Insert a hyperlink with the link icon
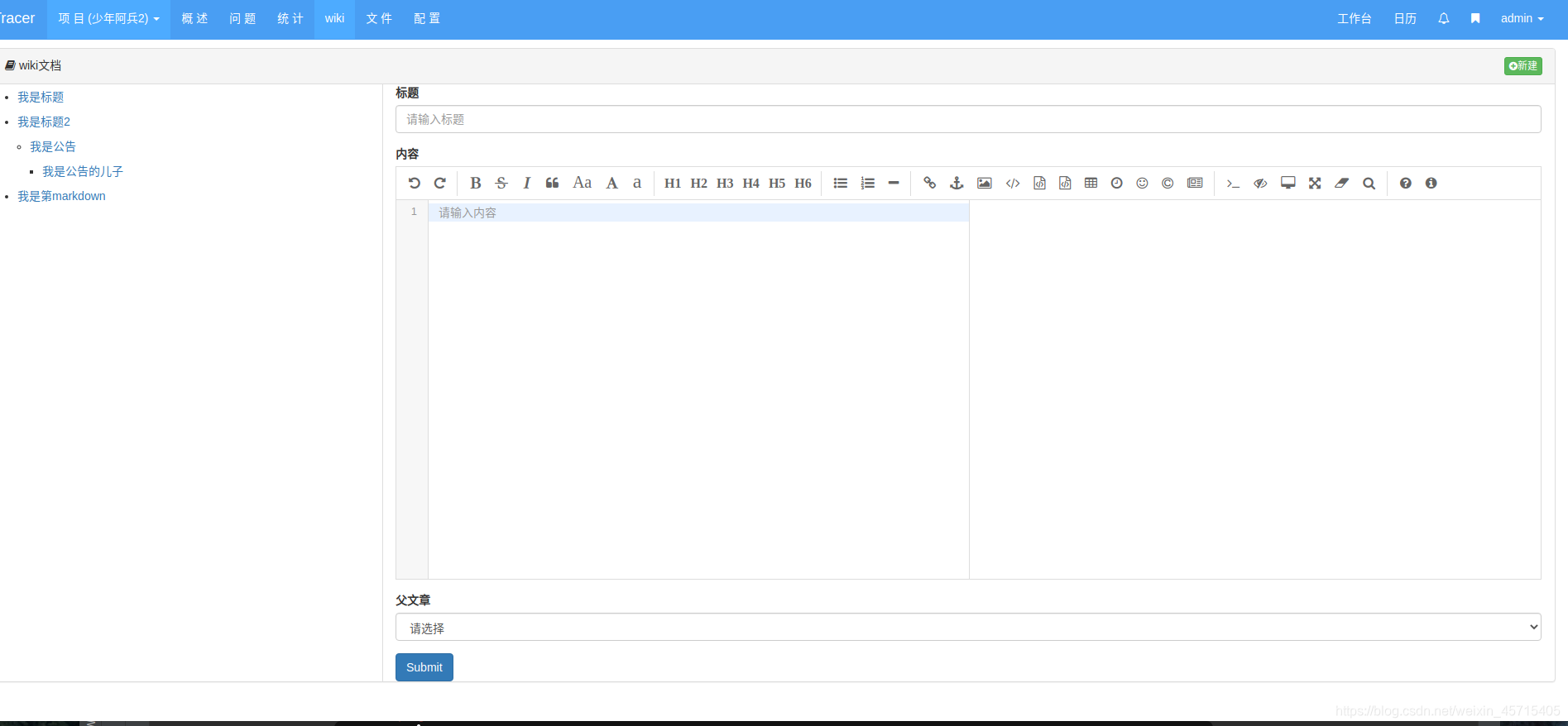Image resolution: width=1568 pixels, height=726 pixels. click(930, 184)
